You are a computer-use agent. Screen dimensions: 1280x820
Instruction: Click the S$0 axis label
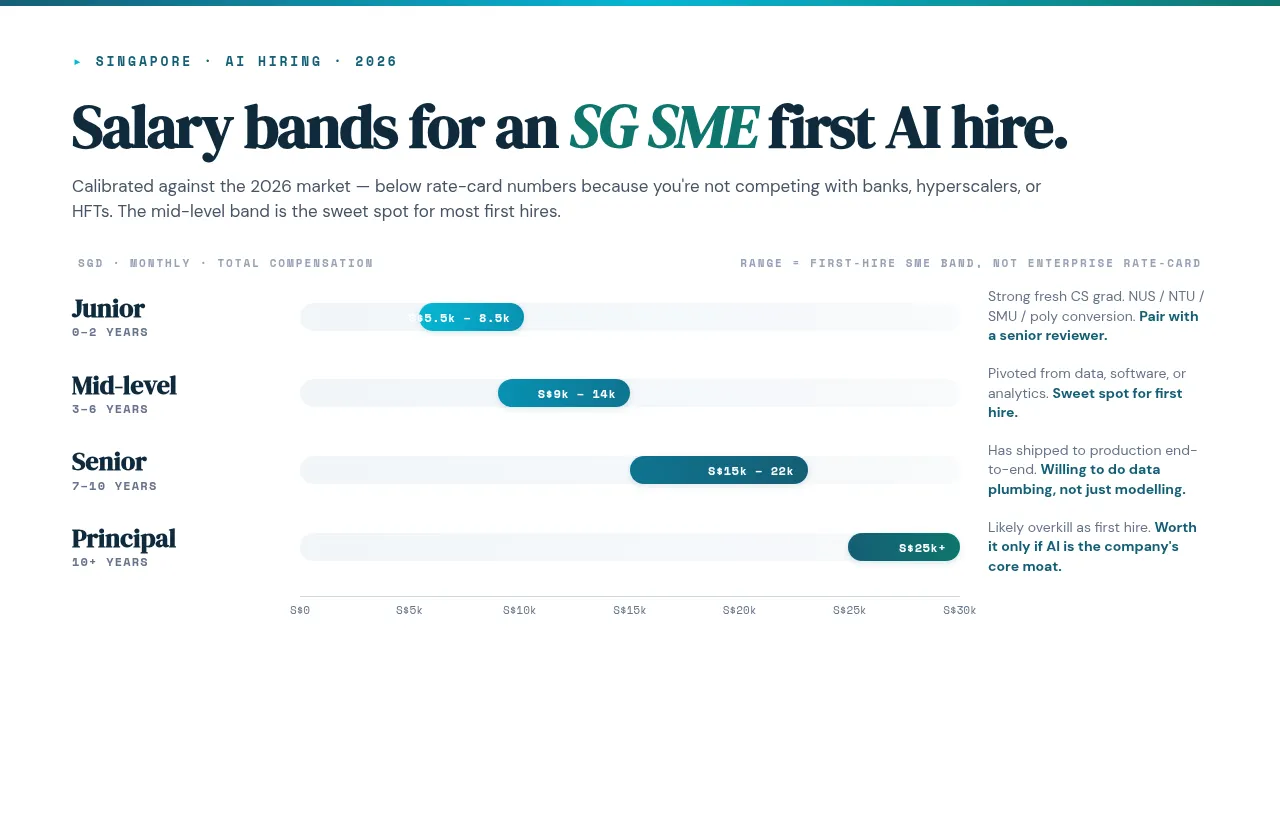point(300,610)
